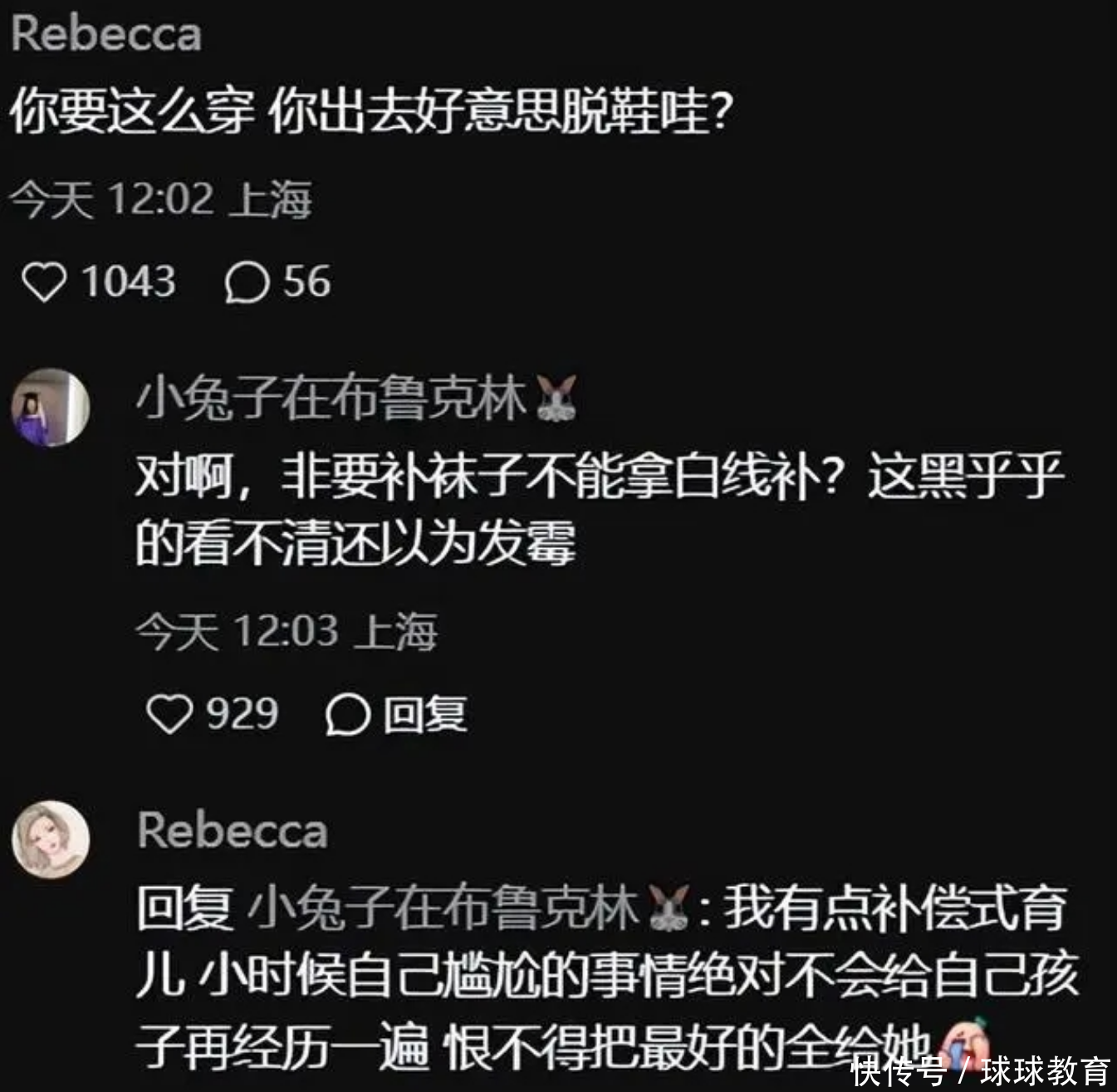Screen dimensions: 1117x1092
Task: Click the 今天 12:03 上海 timestamp
Action: [x=287, y=632]
